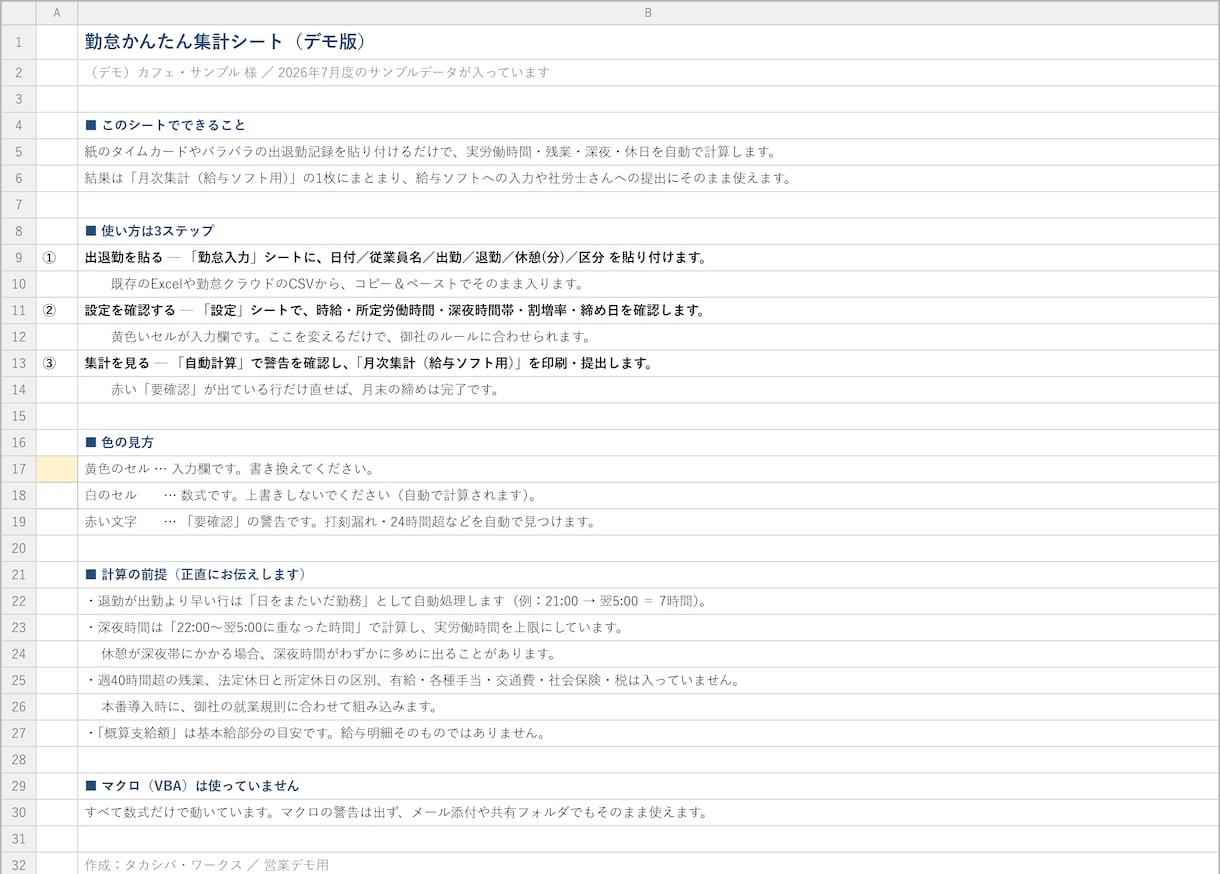Select cell starting 既存のExcelや勤怠クラウドのCSVから
This screenshot has width=1220, height=874.
pyautogui.click(x=648, y=284)
